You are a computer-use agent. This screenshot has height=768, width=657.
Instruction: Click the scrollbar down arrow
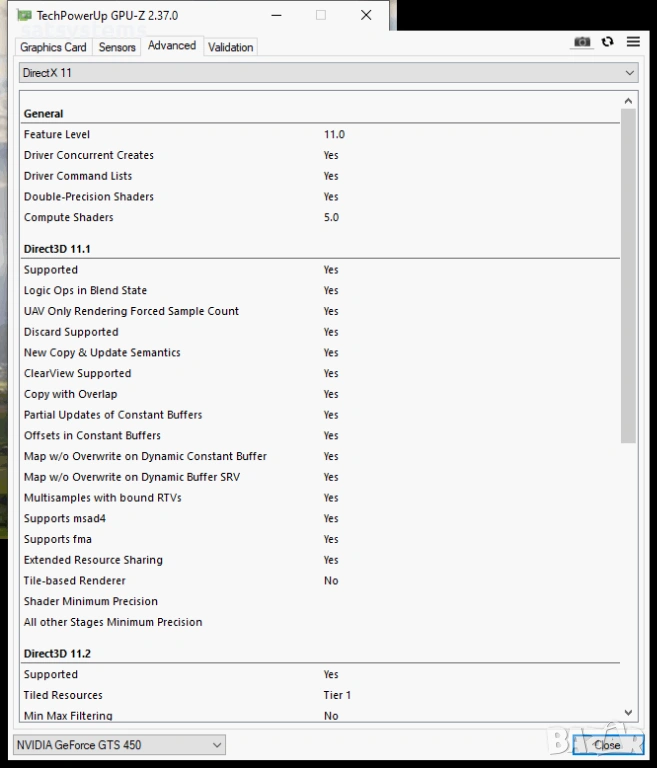pos(628,712)
